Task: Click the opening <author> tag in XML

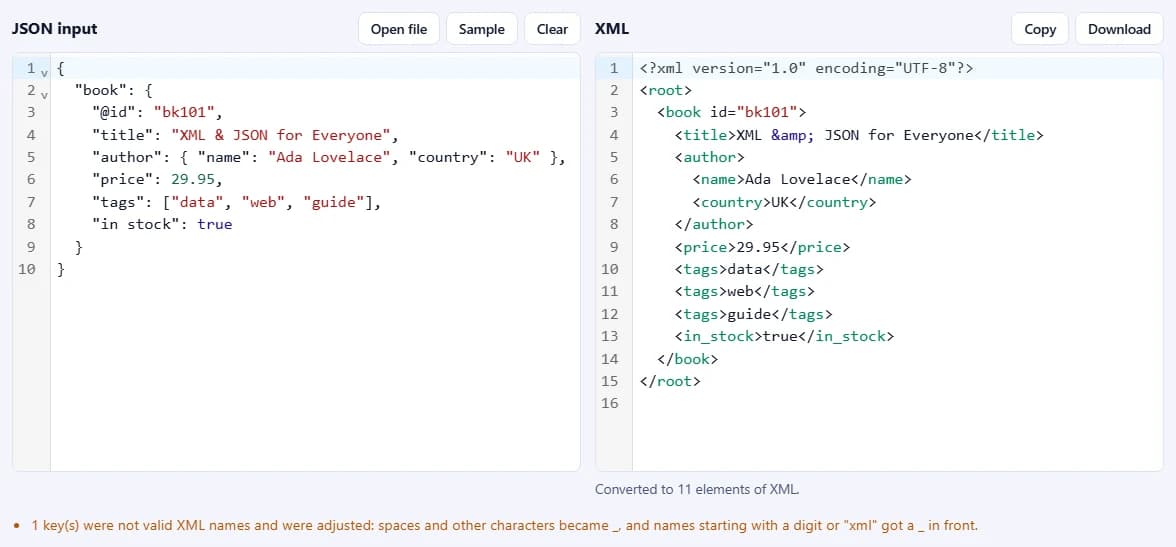Action: (710, 158)
